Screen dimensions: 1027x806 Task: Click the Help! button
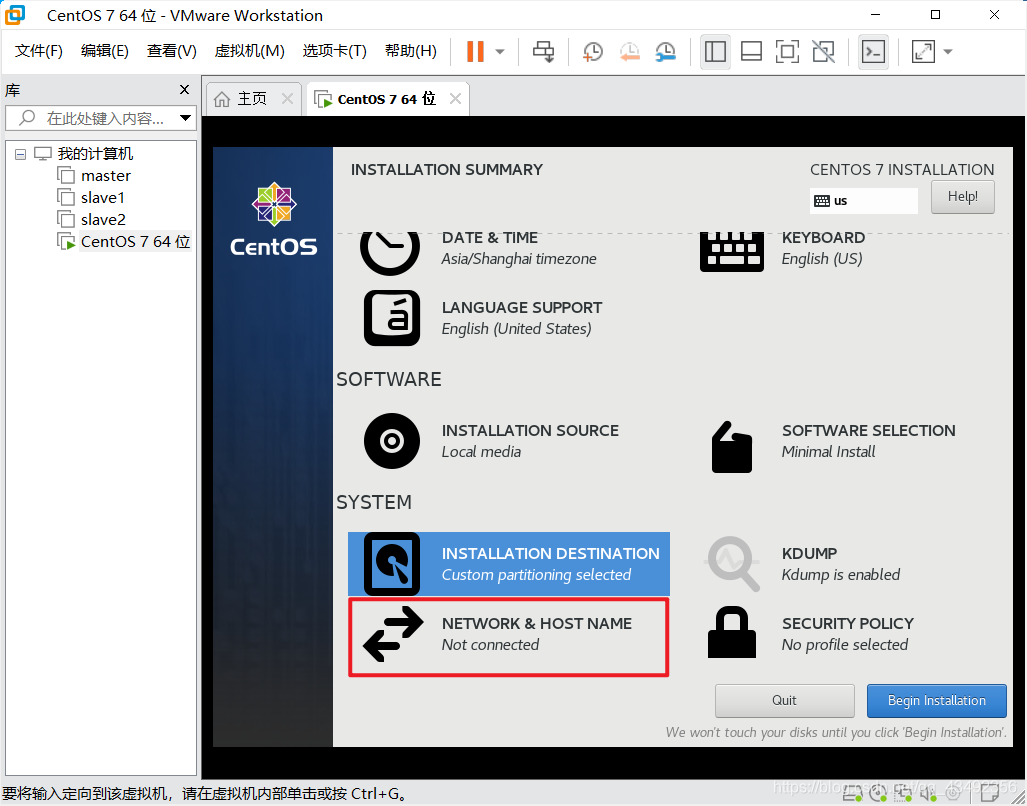coord(962,196)
